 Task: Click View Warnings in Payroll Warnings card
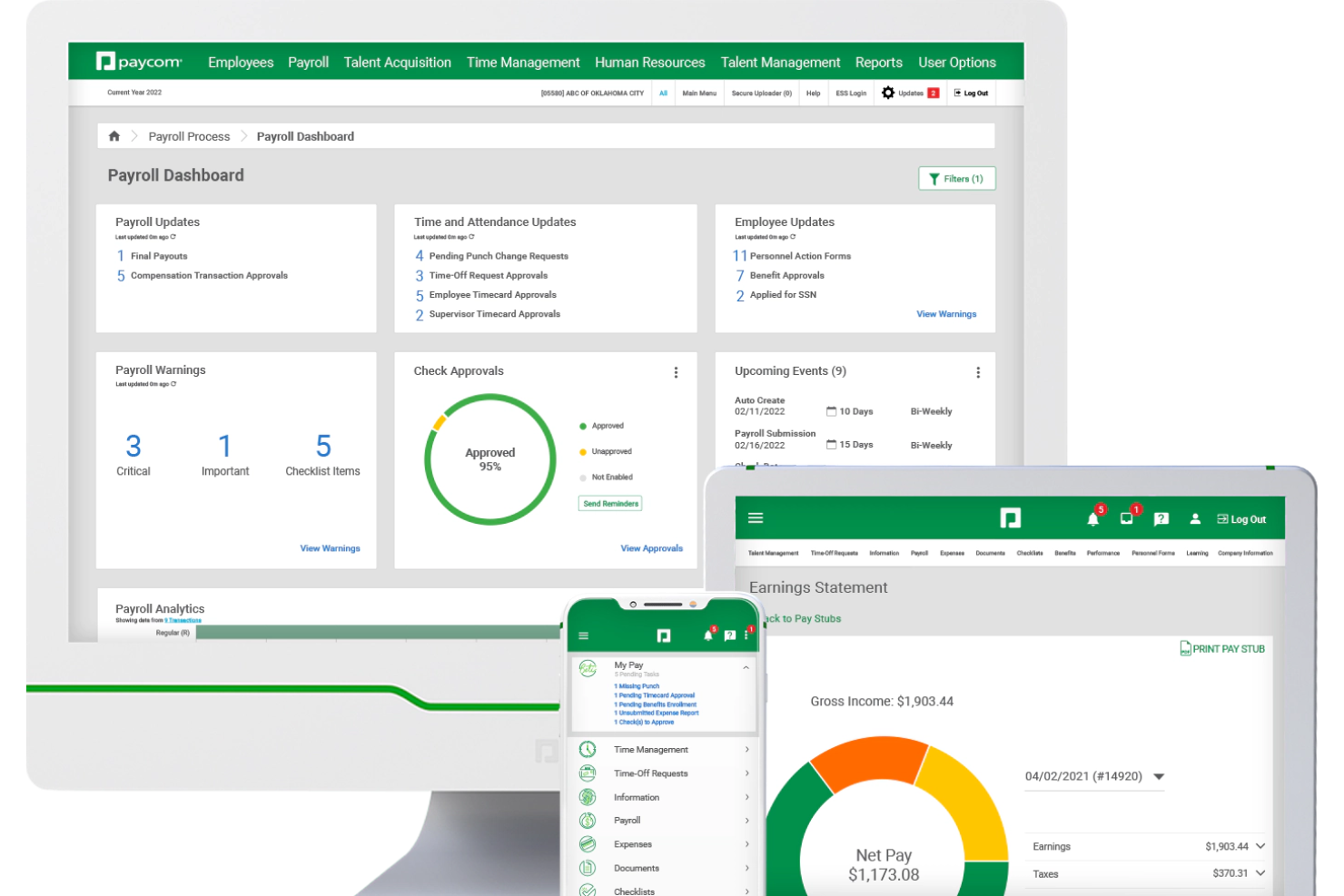coord(330,548)
